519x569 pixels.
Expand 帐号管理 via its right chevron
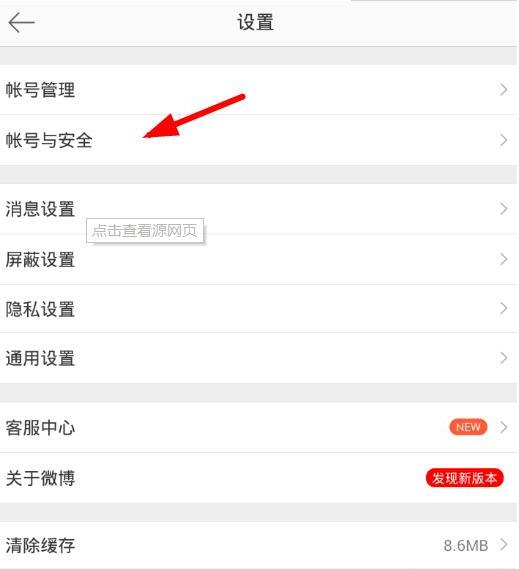(503, 90)
